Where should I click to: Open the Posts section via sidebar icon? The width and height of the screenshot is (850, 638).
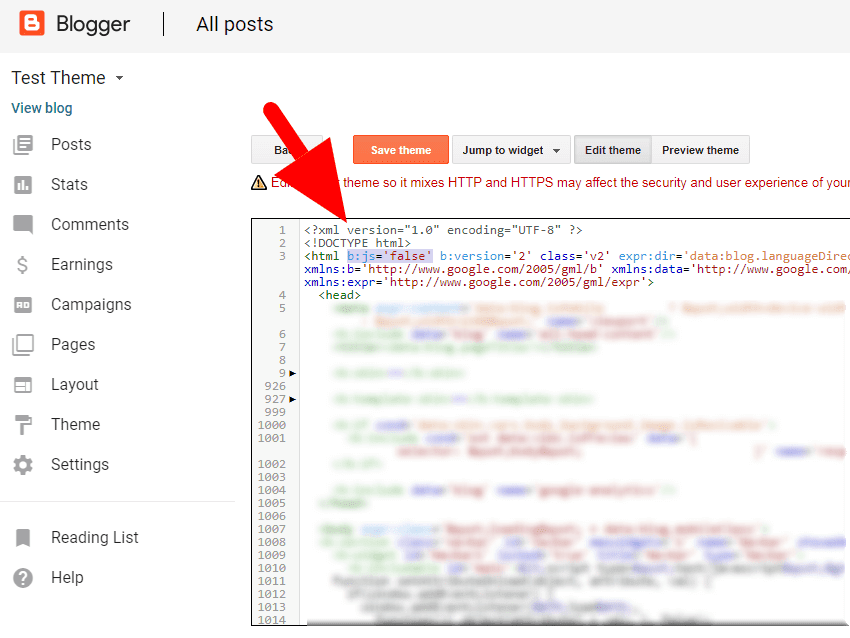pos(24,144)
